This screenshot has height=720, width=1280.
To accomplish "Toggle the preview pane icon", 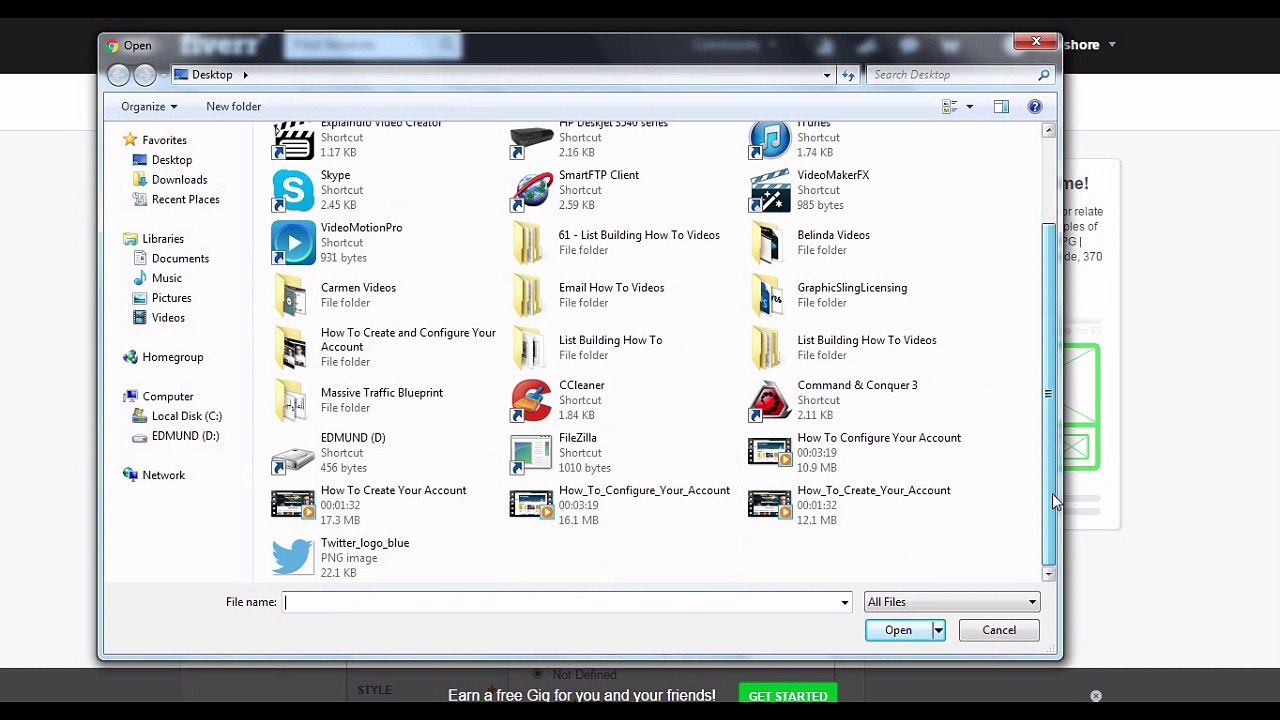I will (x=1001, y=107).
